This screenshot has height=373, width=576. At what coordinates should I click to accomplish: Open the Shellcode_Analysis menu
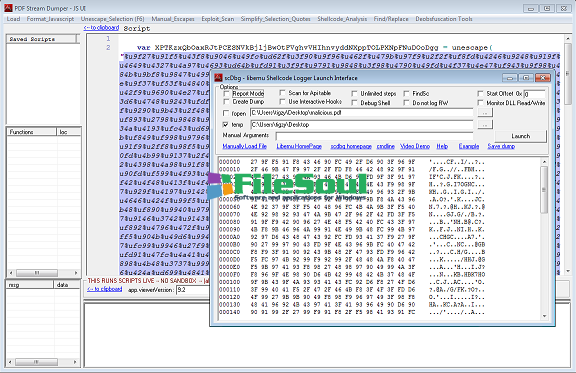(342, 19)
